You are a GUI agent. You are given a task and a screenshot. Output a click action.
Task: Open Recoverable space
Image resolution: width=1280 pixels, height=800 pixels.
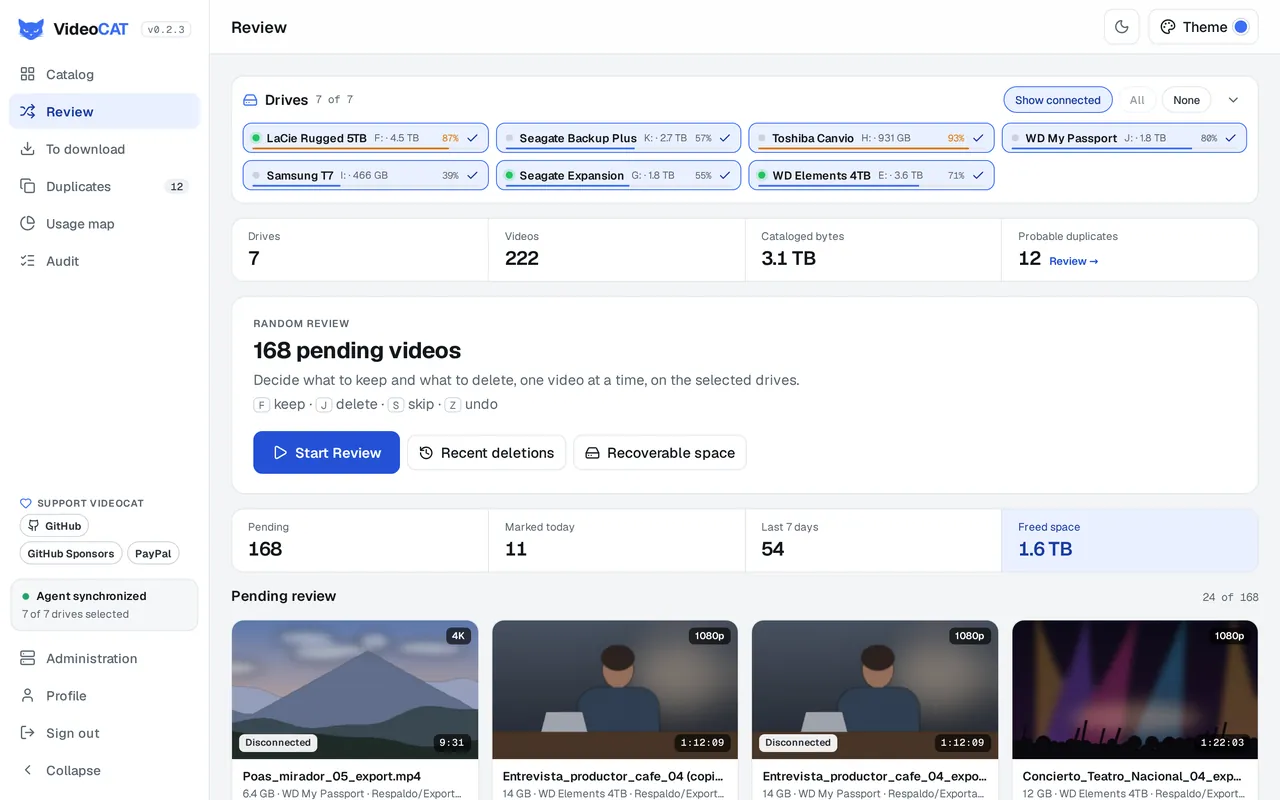coord(659,452)
